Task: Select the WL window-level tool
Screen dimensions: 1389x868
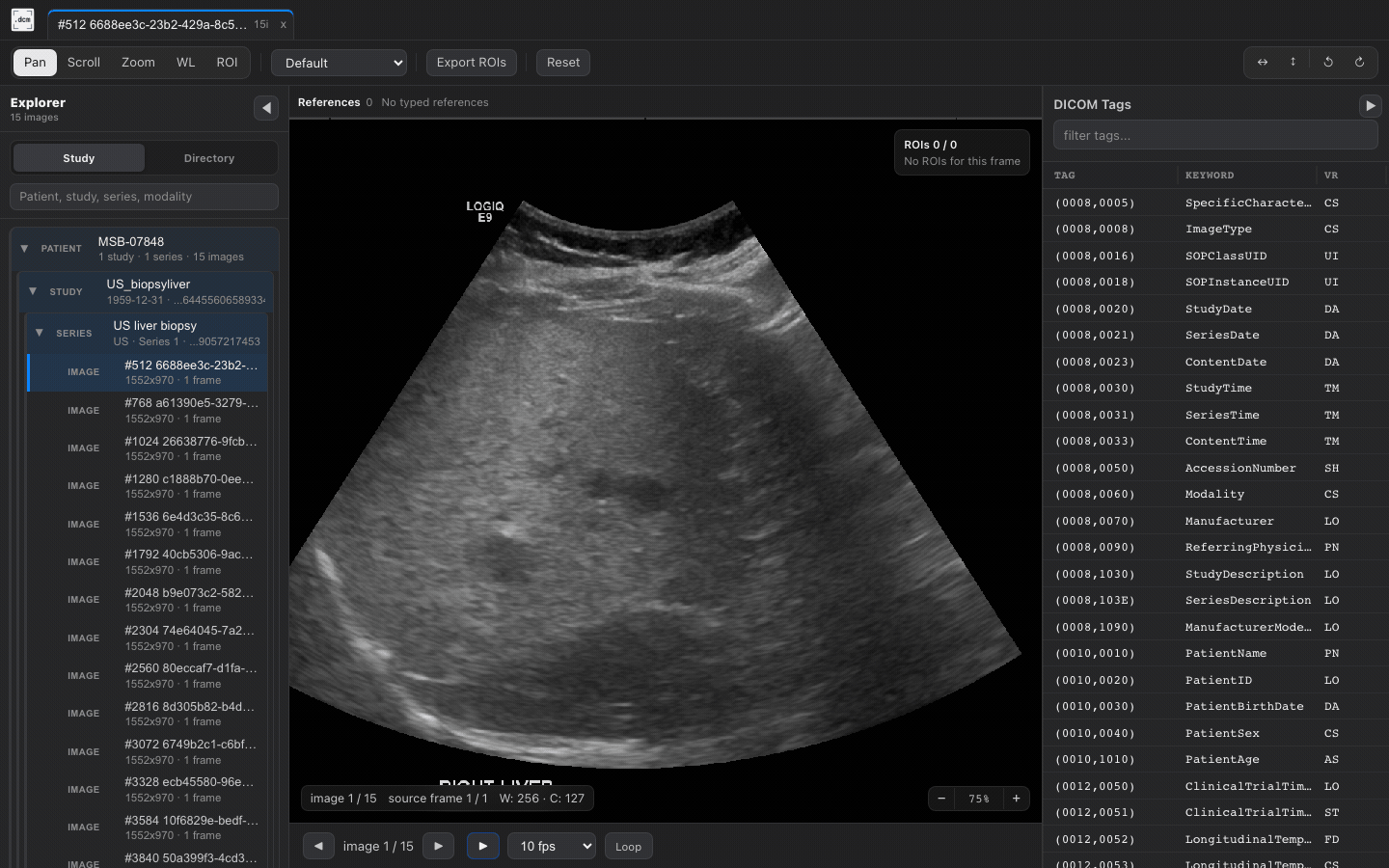Action: click(x=186, y=63)
